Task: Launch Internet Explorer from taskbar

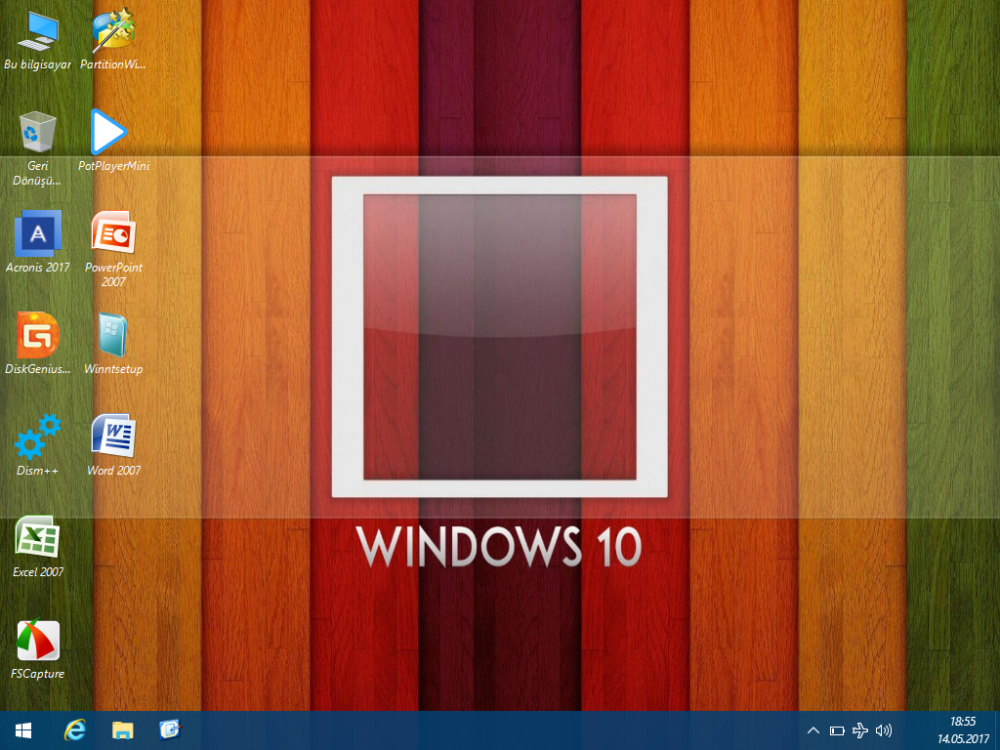Action: coord(75,730)
